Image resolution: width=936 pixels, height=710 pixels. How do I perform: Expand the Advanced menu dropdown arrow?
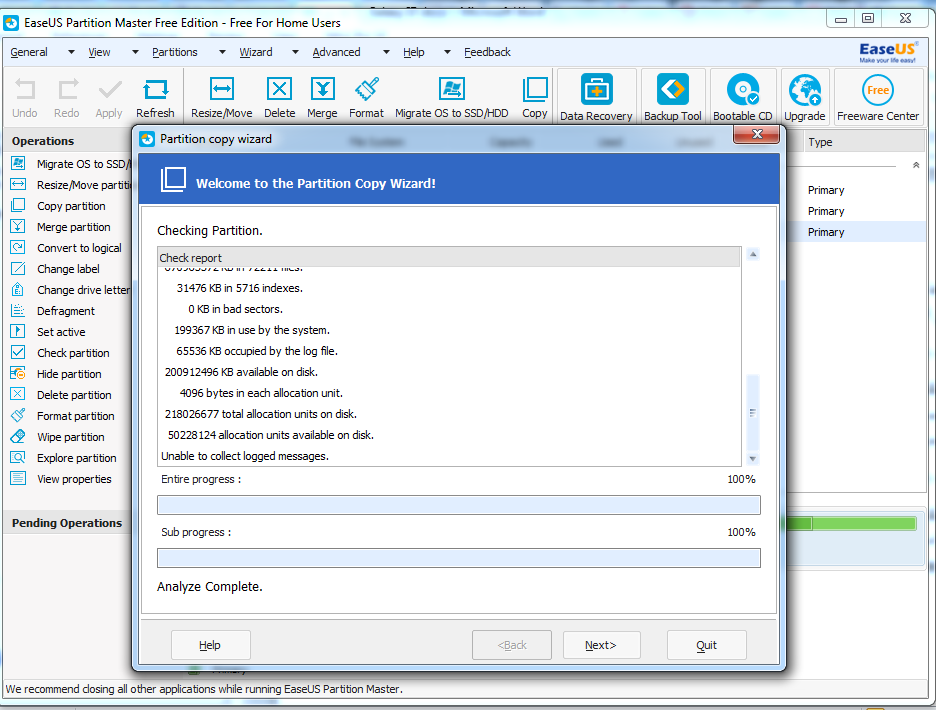[x=386, y=52]
